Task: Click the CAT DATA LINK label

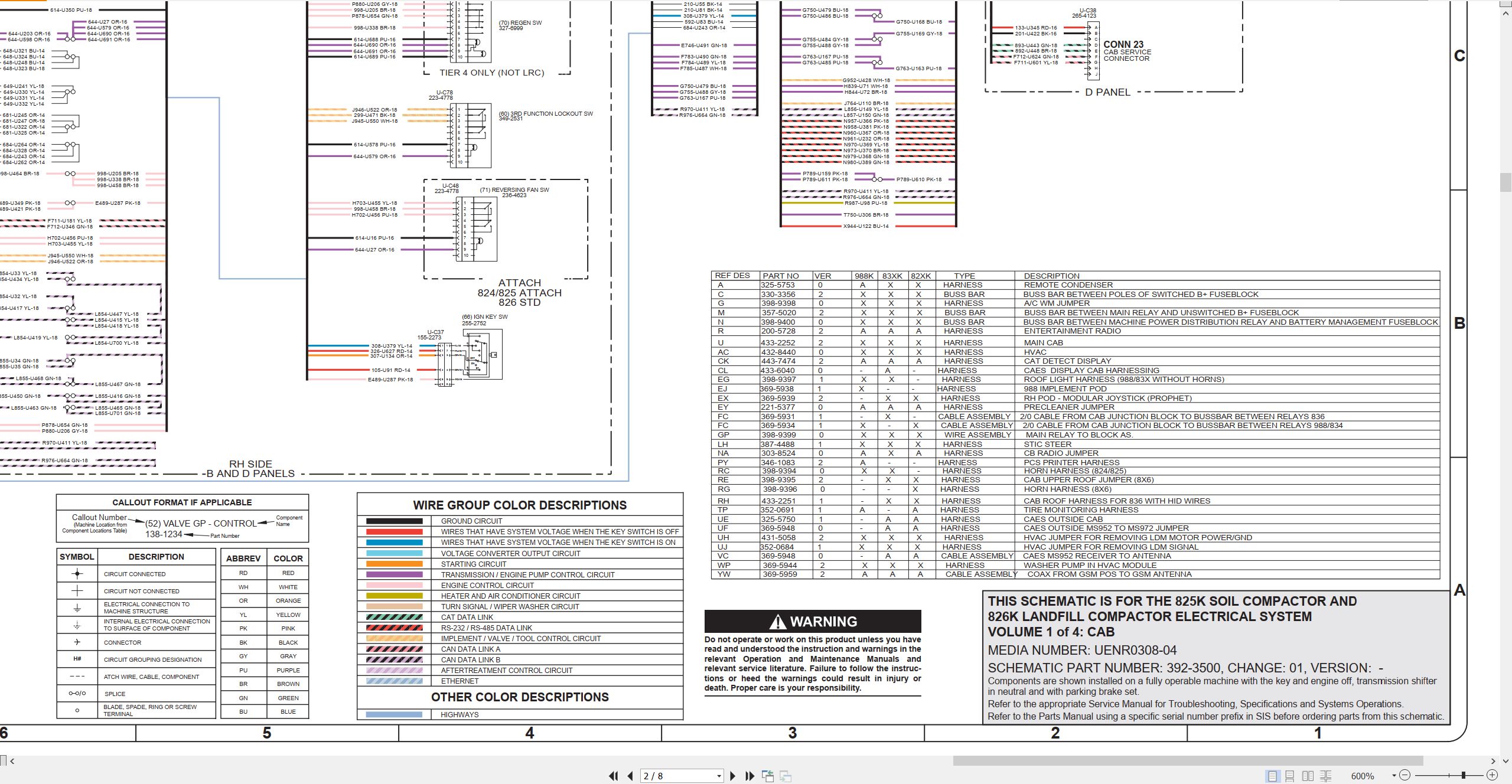Action: [467, 617]
